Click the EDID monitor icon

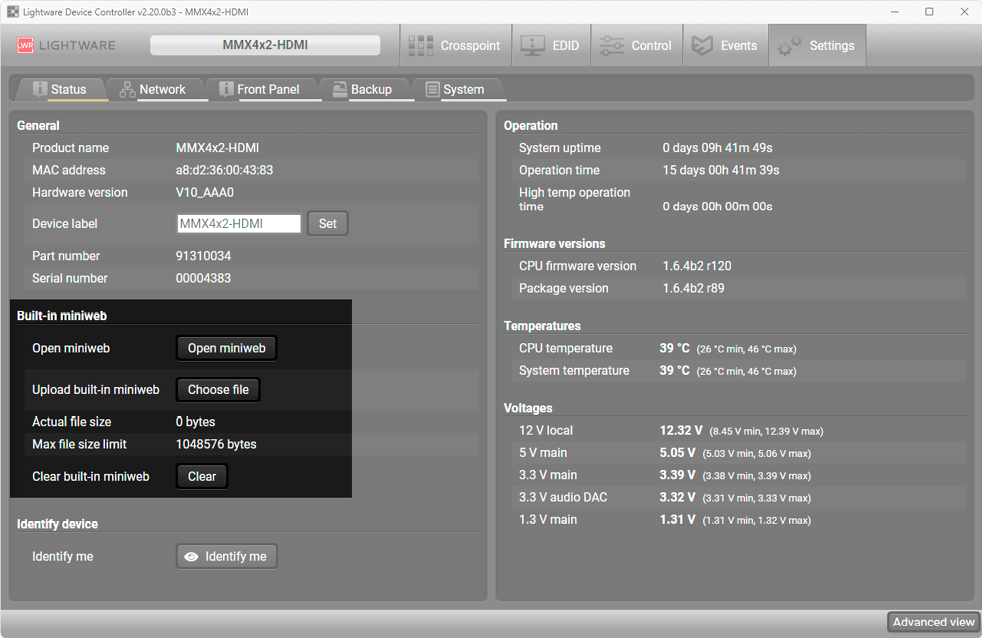[x=533, y=45]
